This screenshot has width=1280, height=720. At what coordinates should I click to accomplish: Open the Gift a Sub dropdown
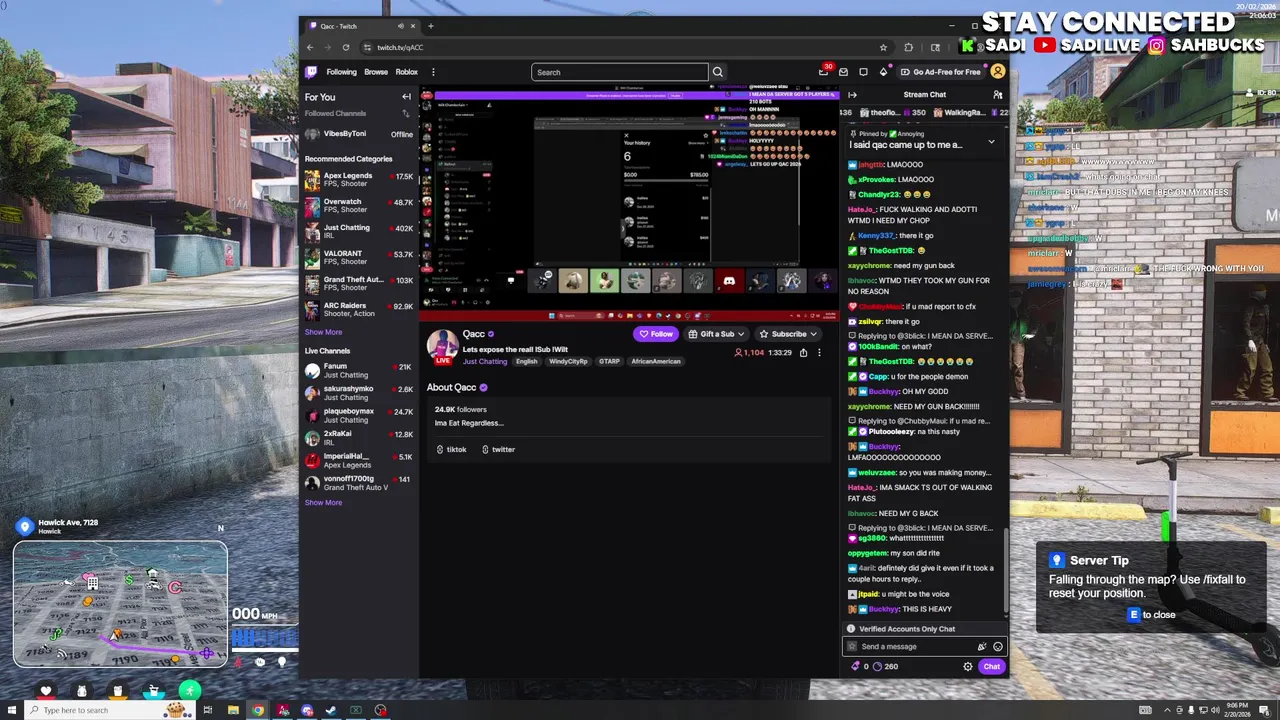coord(717,334)
